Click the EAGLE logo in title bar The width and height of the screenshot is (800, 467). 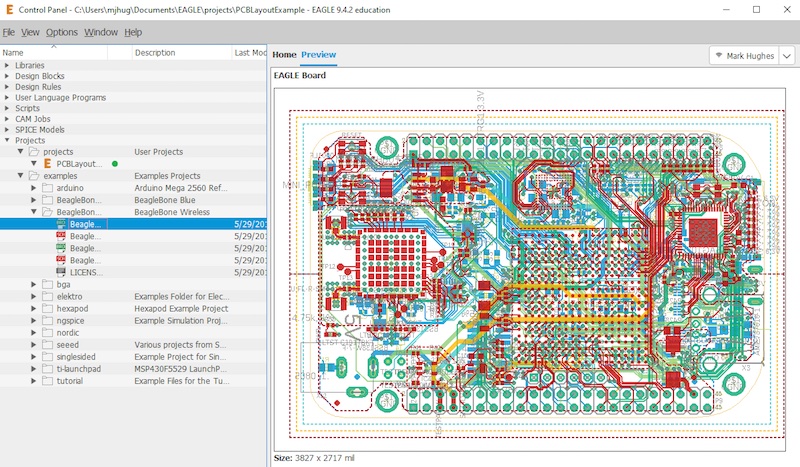(9, 10)
